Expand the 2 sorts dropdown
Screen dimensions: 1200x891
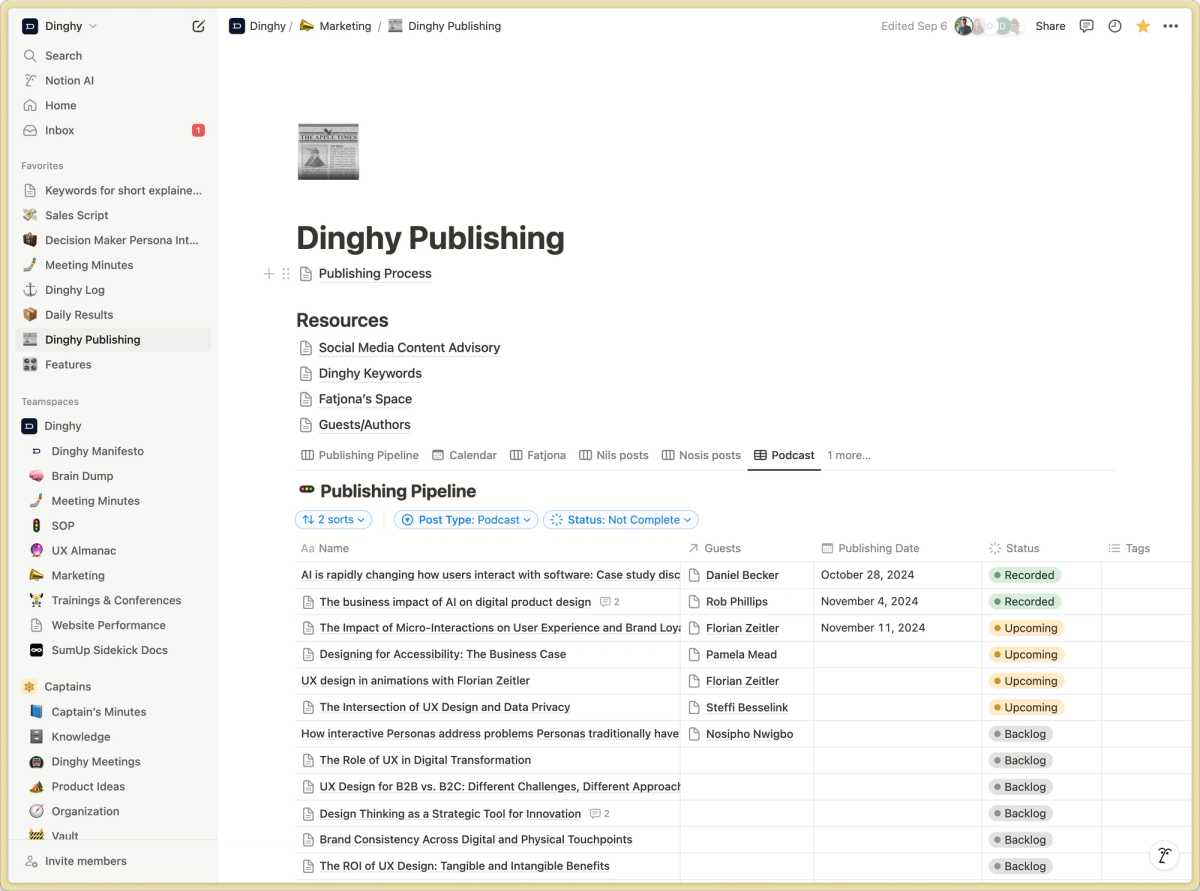point(333,519)
